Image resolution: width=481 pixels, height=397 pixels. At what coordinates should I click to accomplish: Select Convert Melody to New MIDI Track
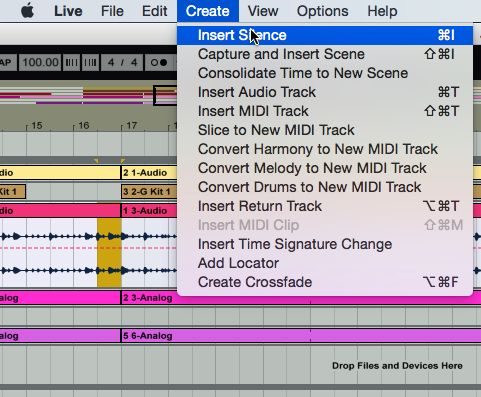click(x=325, y=168)
